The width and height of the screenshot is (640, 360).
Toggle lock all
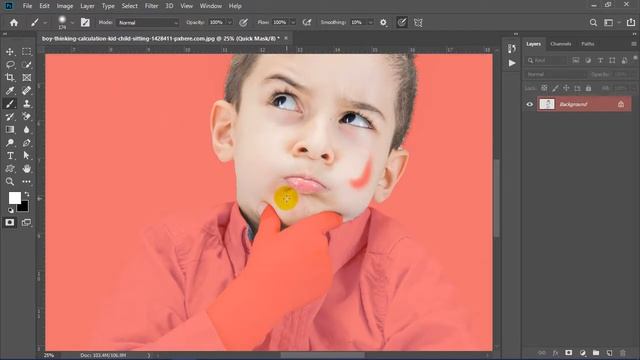click(x=588, y=88)
